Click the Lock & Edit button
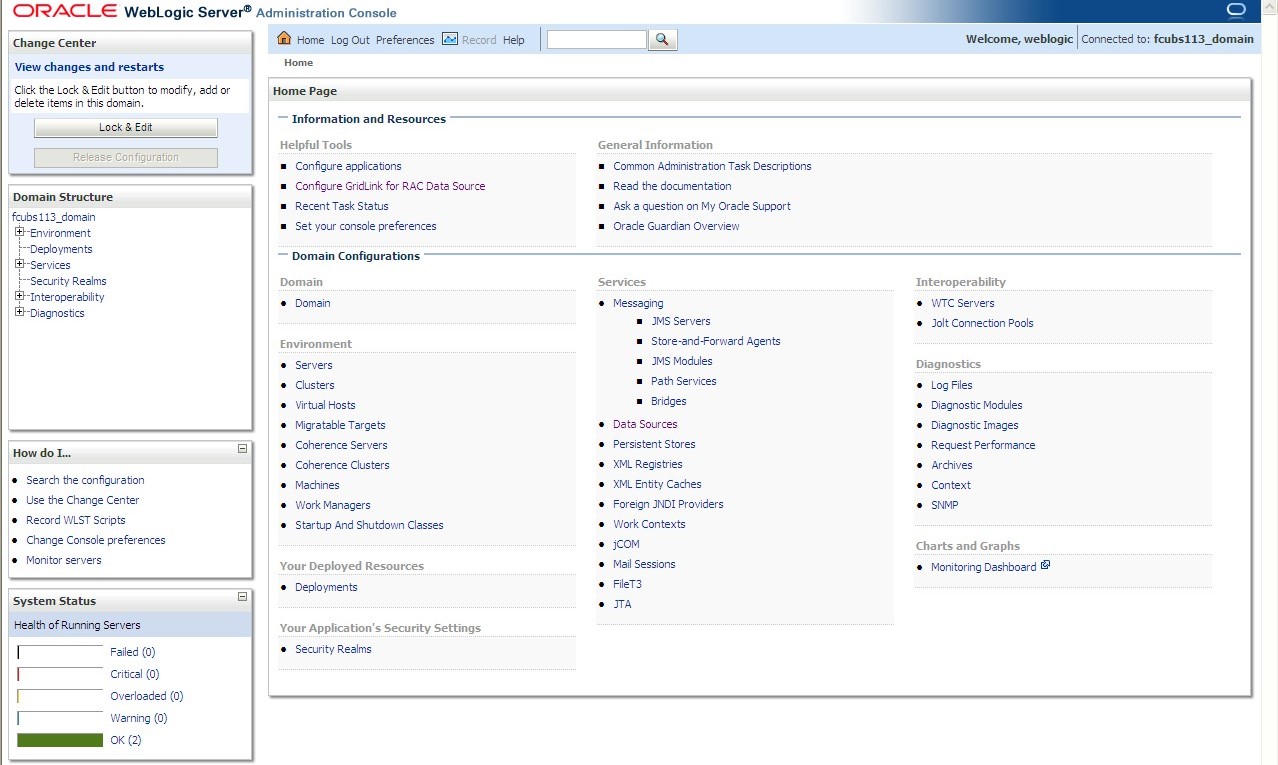This screenshot has height=765, width=1278. pyautogui.click(x=126, y=128)
